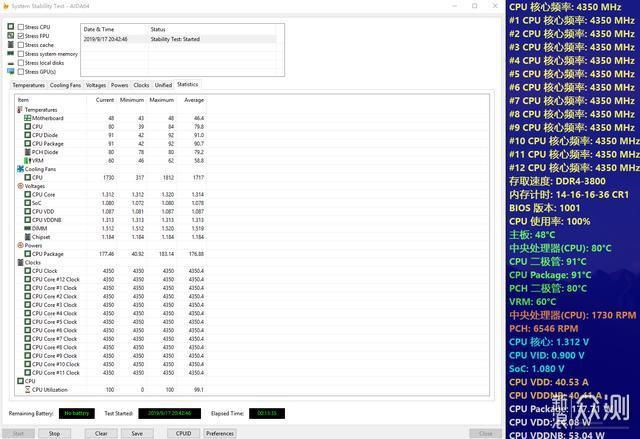This screenshot has width=640, height=439.
Task: Click PCH 6546 RPM in overlay panel
Action: 543,329
